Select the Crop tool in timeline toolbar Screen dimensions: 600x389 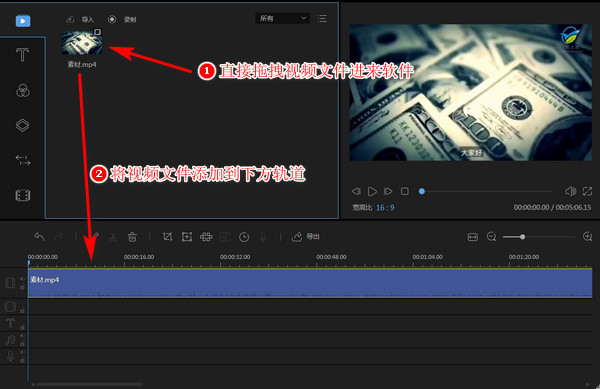coord(167,237)
